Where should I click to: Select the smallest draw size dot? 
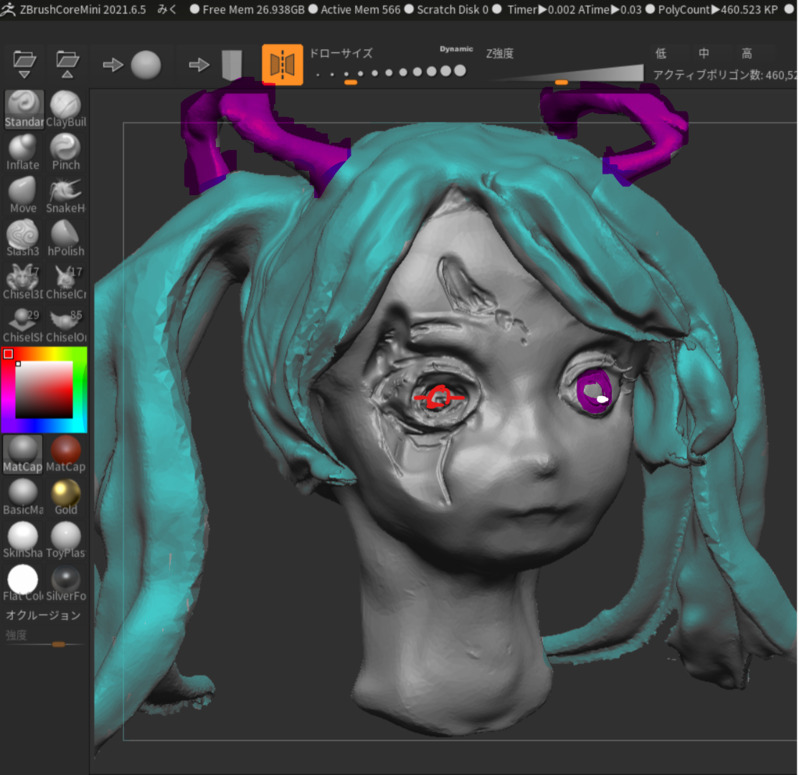tap(318, 75)
